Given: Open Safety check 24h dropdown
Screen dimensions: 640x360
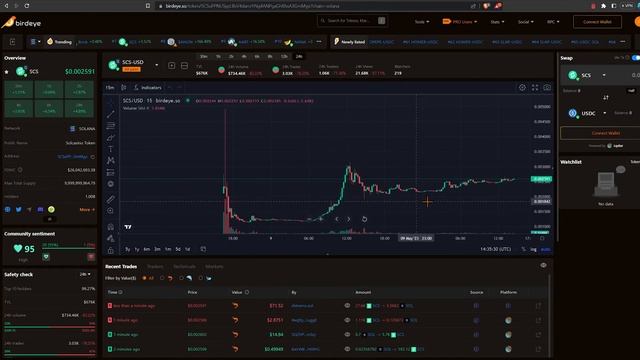Looking at the screenshot, I should pyautogui.click(x=85, y=274).
